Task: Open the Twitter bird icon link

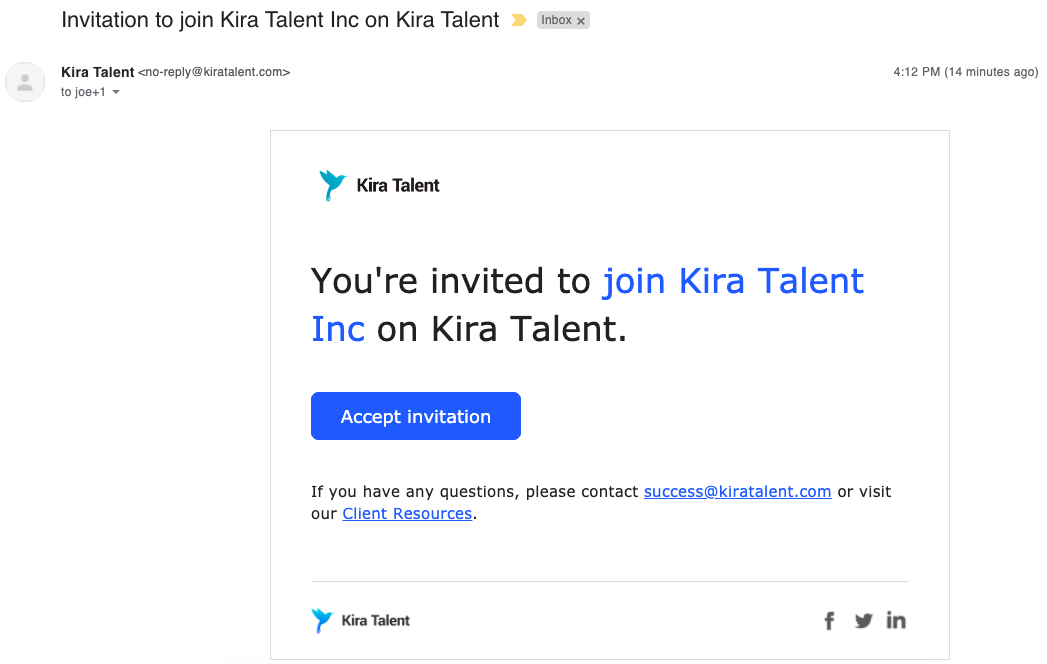Action: (863, 621)
